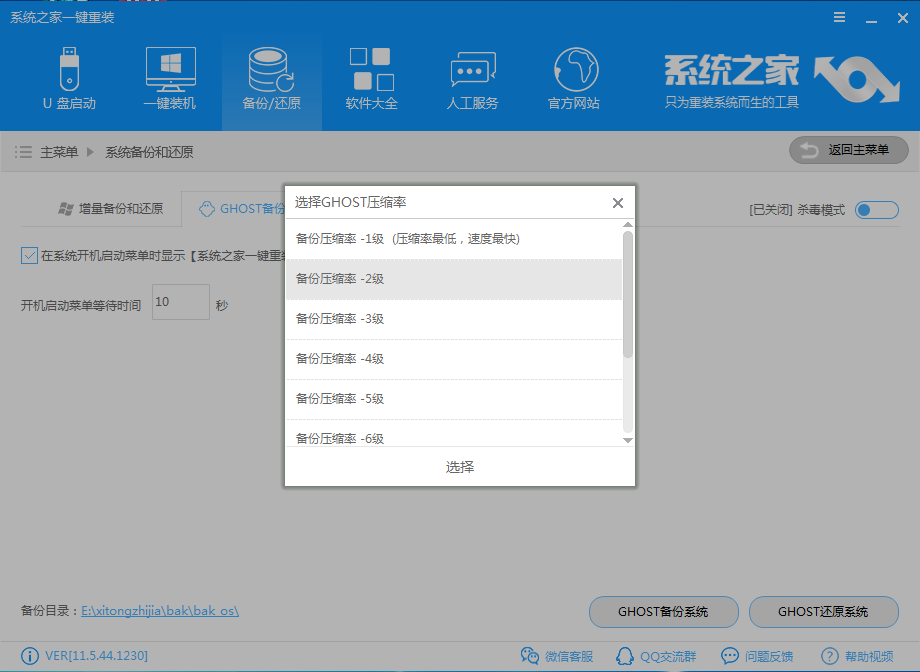
Task: Confirm with the 选择 button
Action: point(459,466)
